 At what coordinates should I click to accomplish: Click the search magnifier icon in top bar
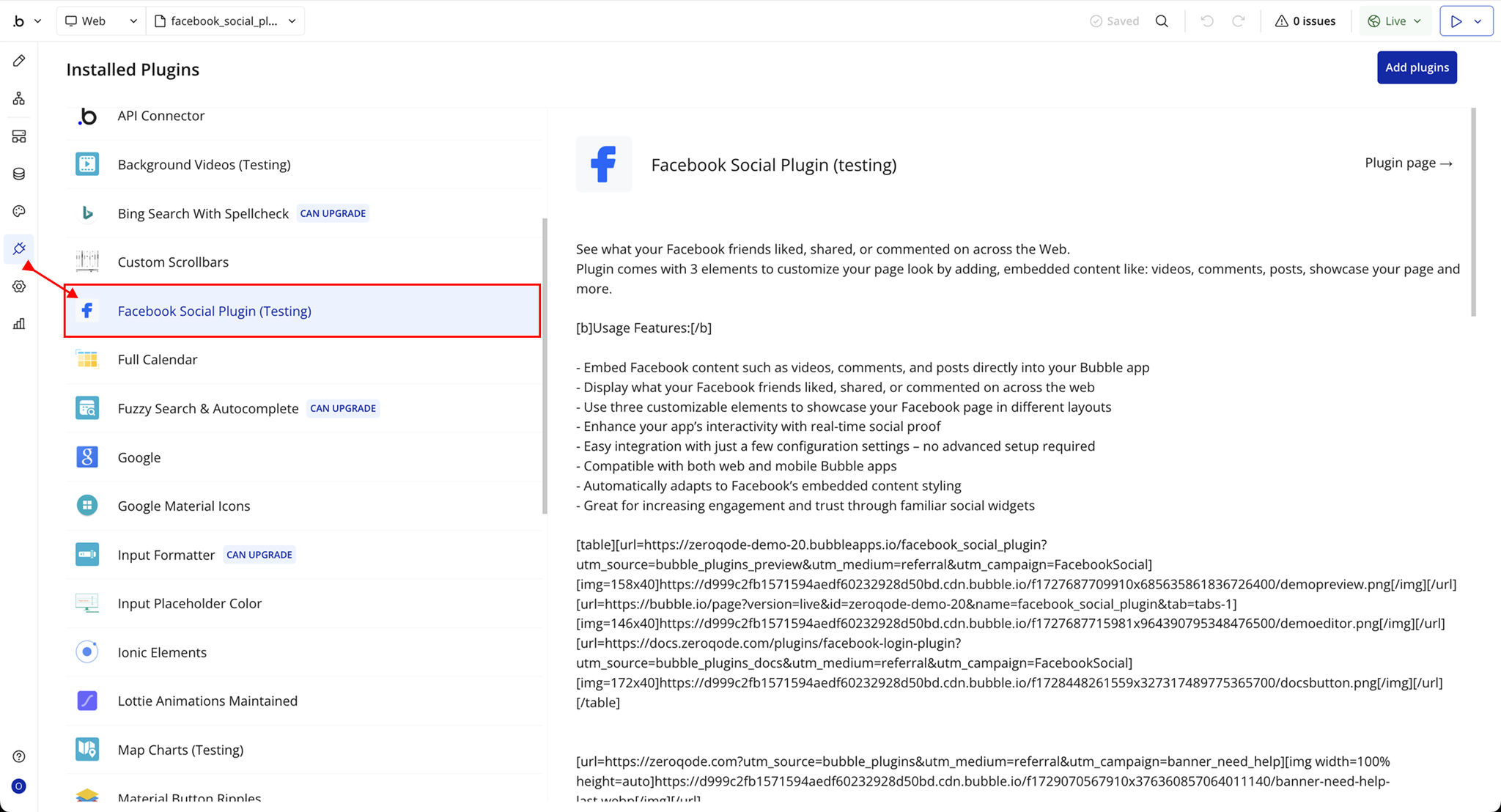click(x=1162, y=21)
